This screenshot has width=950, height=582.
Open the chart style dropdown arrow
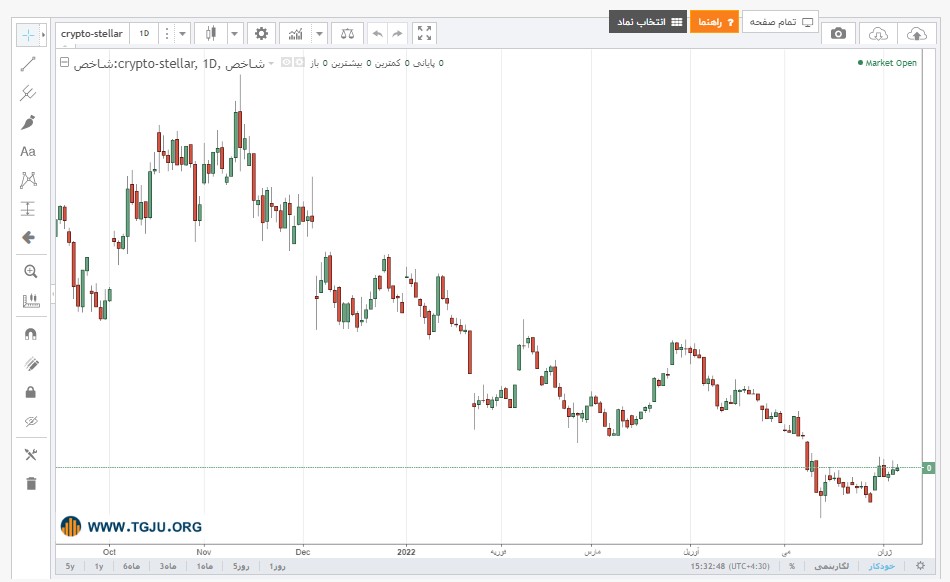[234, 34]
